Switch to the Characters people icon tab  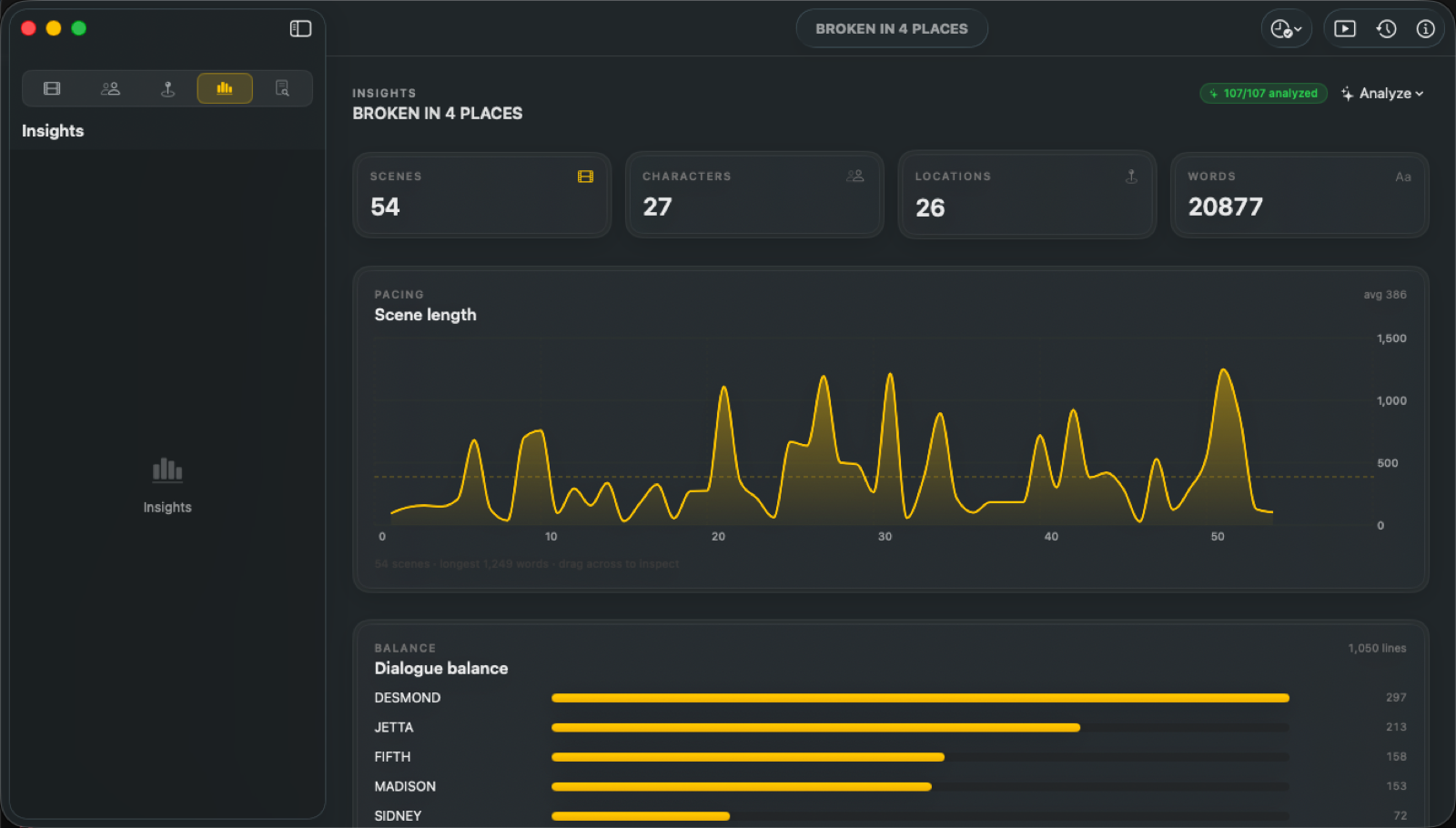click(x=110, y=88)
